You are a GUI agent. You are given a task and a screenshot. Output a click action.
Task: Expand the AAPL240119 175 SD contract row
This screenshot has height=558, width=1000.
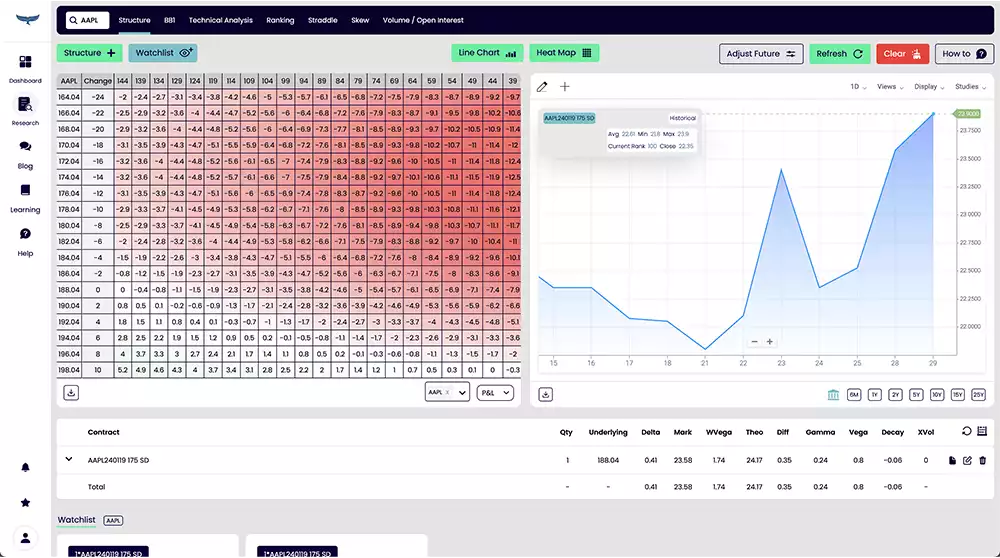[x=69, y=460]
